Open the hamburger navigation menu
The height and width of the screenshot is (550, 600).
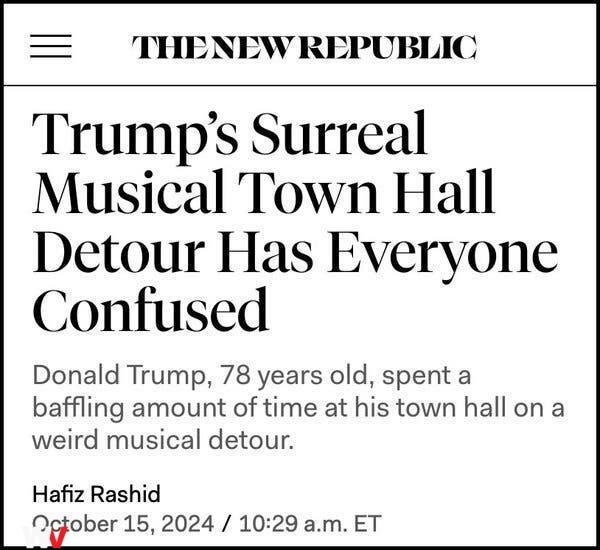(x=51, y=46)
